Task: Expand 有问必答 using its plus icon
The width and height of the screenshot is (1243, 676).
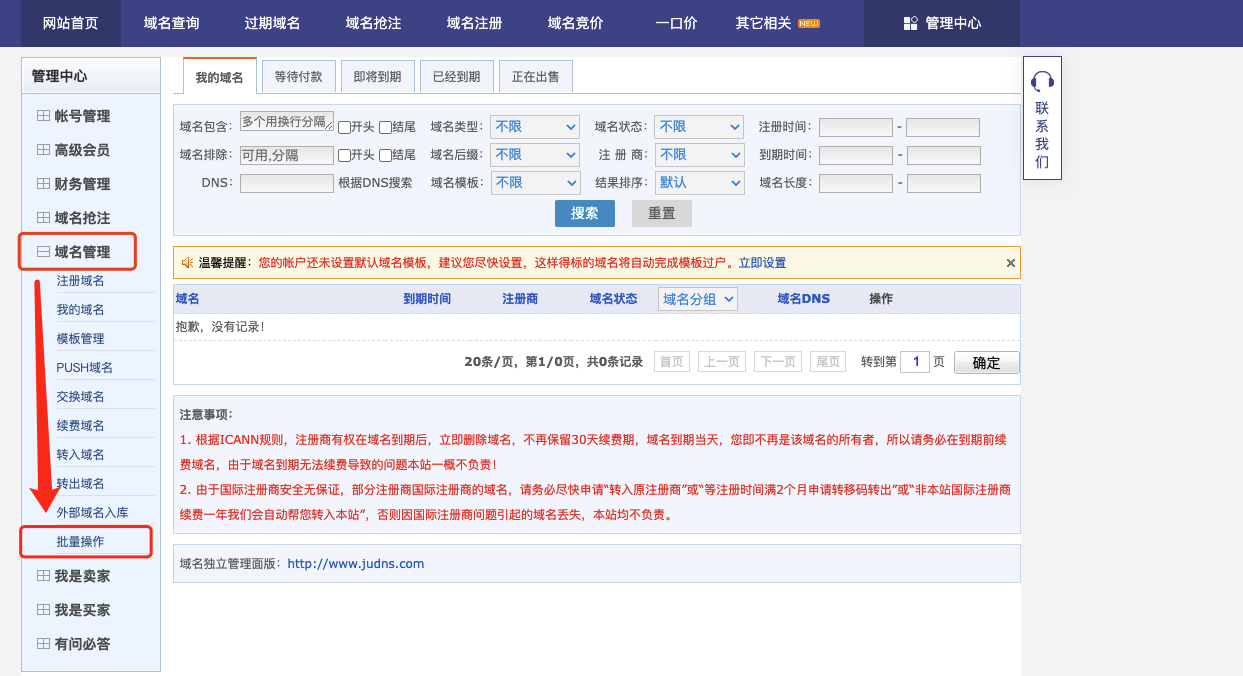Action: click(x=43, y=644)
